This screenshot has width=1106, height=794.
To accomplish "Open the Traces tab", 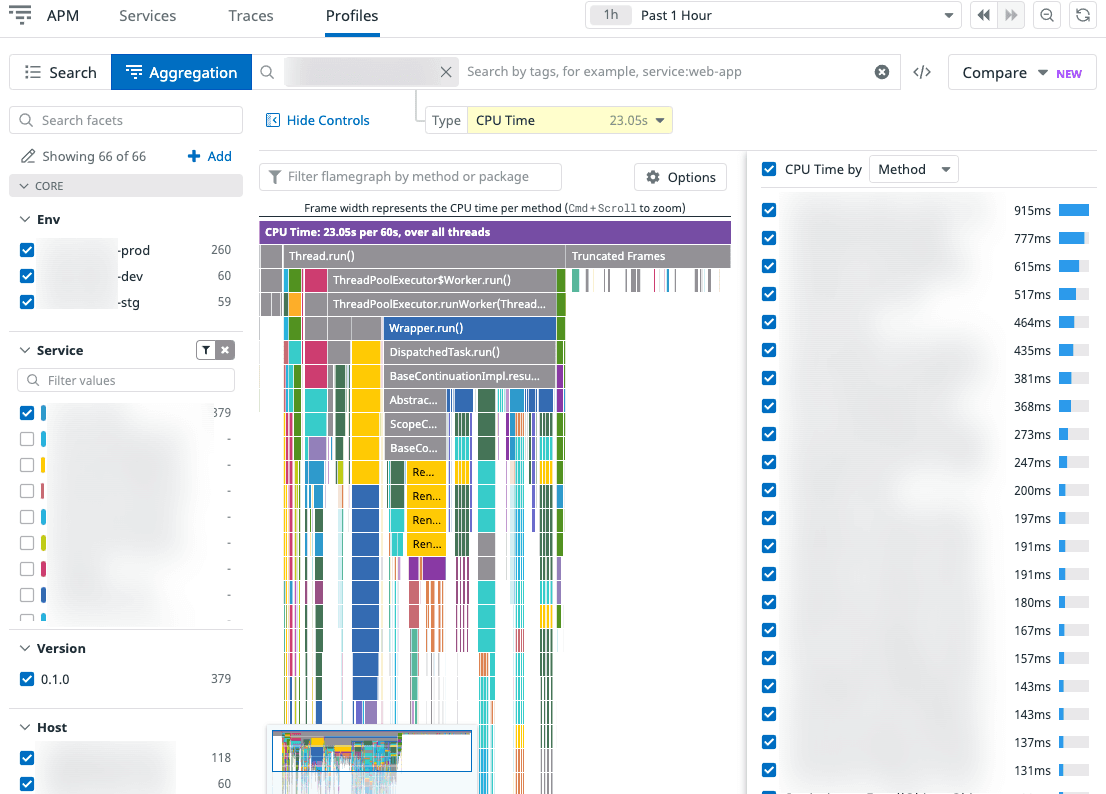I will click(250, 16).
